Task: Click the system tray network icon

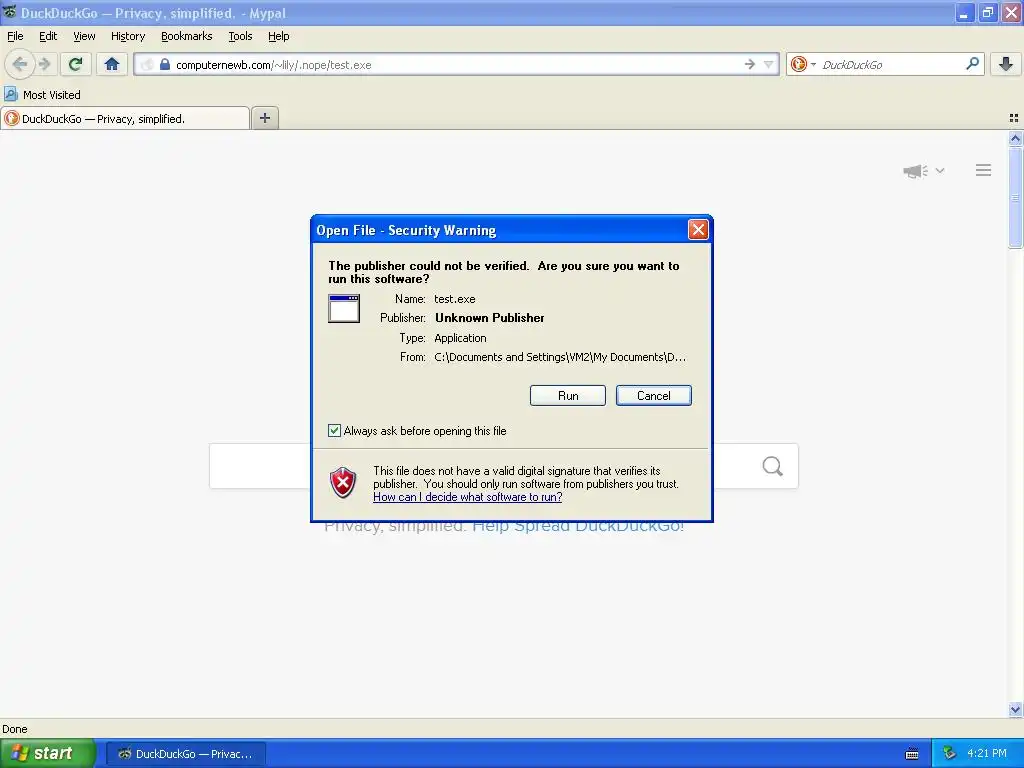Action: coord(950,754)
